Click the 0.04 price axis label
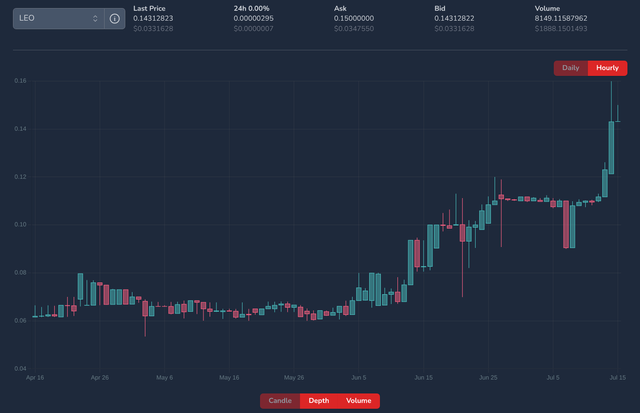 click(x=20, y=369)
